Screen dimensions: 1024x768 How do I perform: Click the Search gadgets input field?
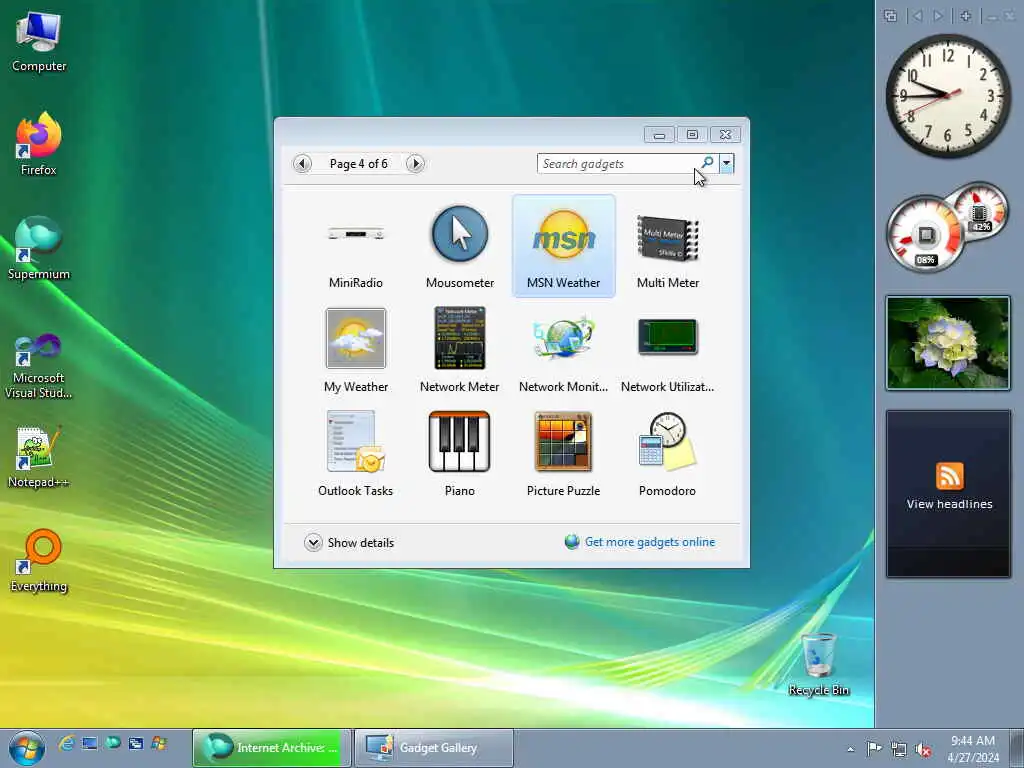click(617, 164)
